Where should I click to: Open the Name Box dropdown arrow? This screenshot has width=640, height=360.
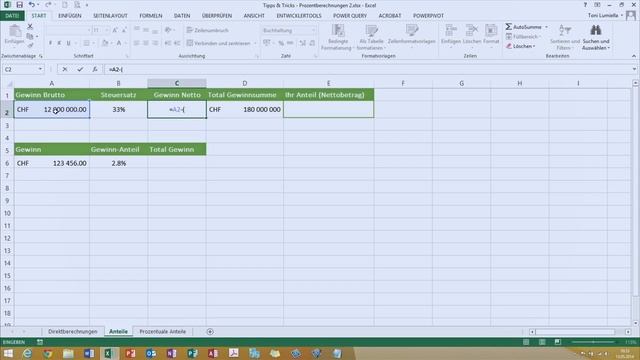[40, 69]
